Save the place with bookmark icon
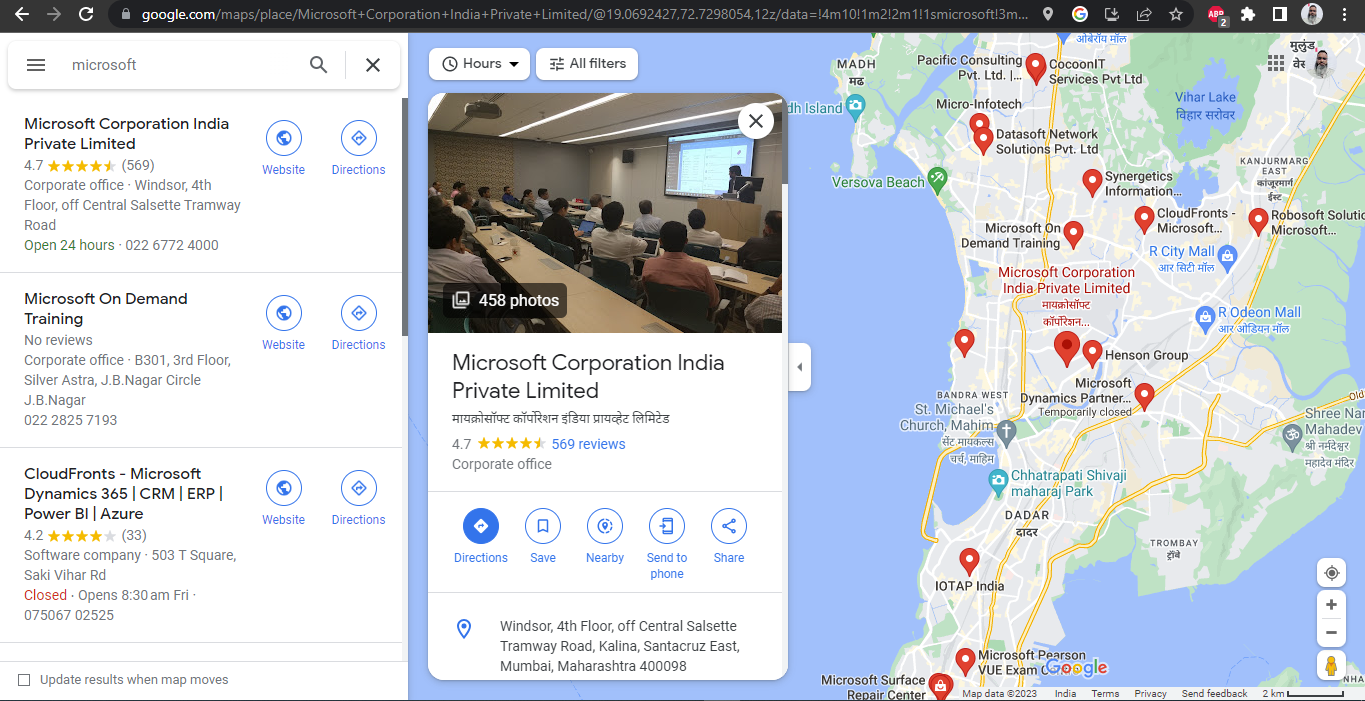This screenshot has width=1365, height=701. click(x=543, y=526)
